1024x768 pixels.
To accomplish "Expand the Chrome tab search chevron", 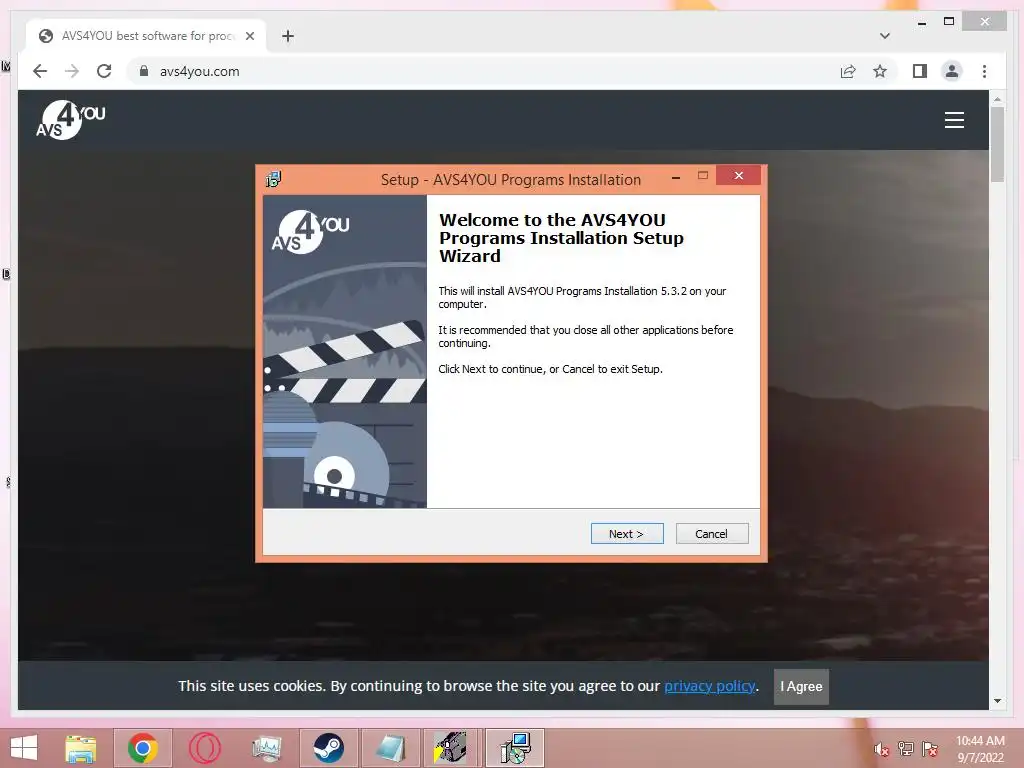I will click(x=885, y=36).
